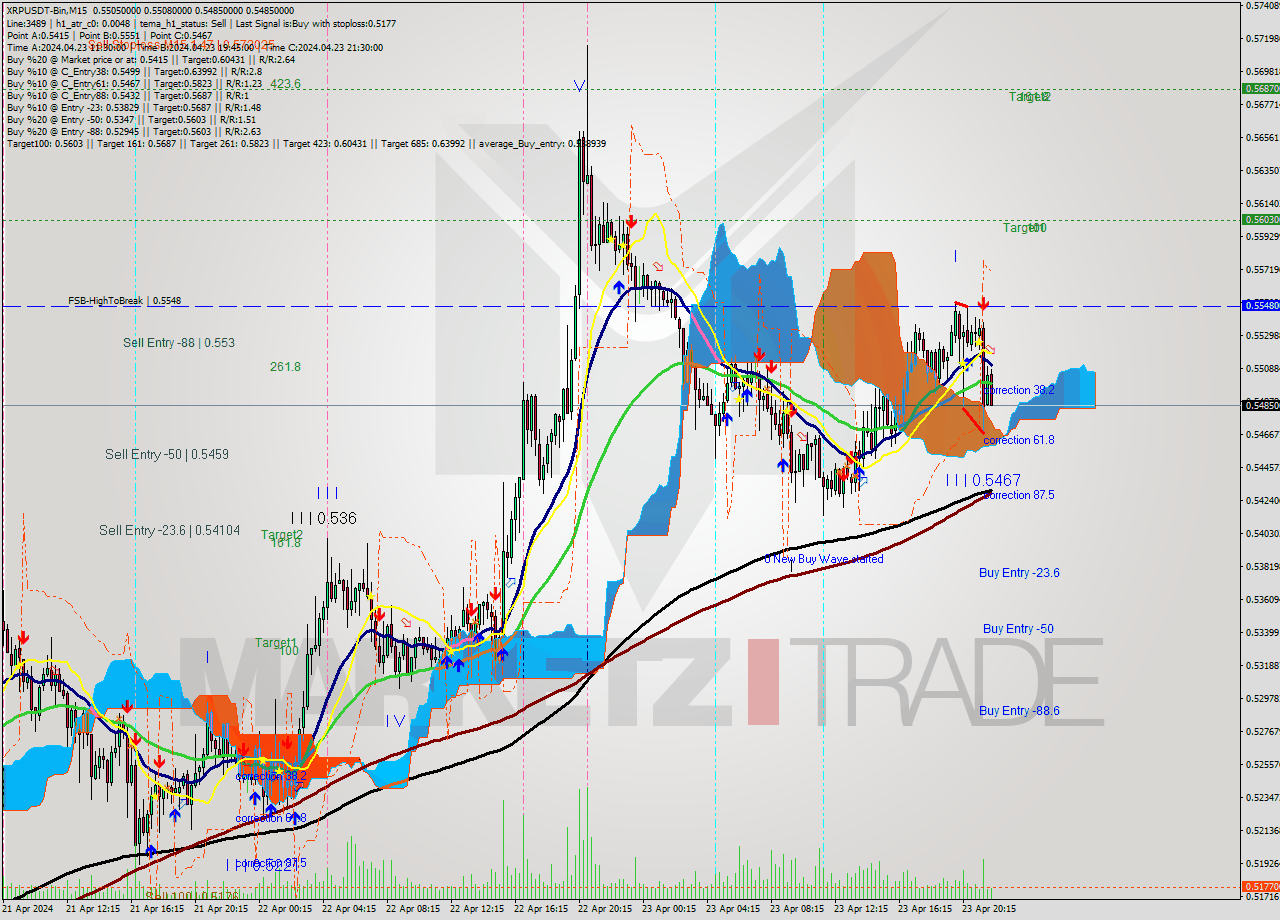Select the 'I I I 0.536' wave label

(x=323, y=518)
